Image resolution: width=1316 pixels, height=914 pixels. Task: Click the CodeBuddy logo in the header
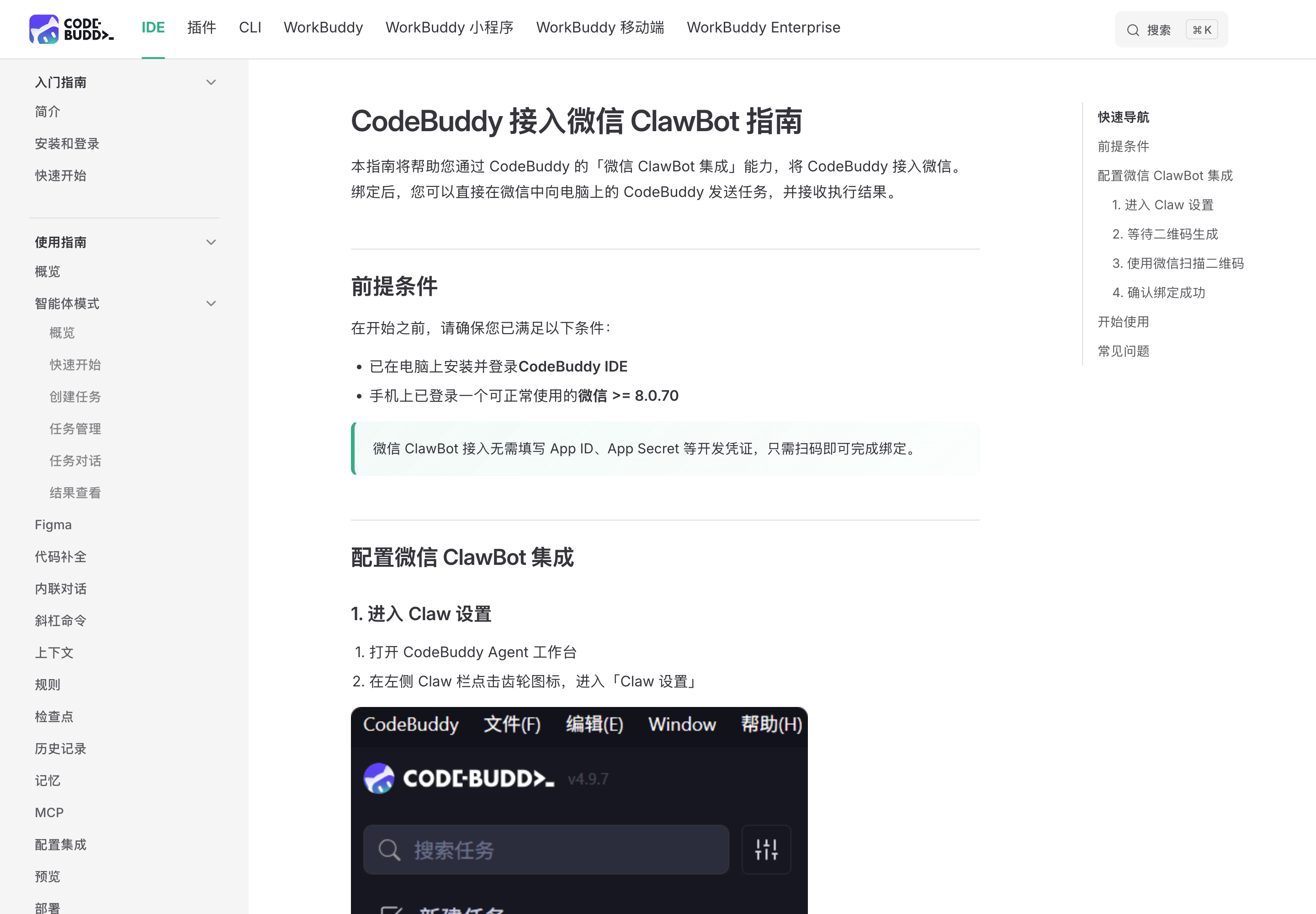click(72, 29)
